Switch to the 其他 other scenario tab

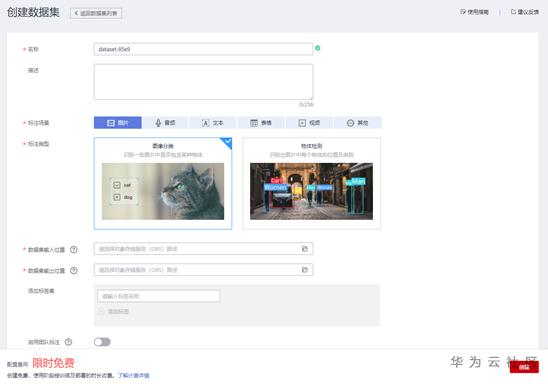click(357, 123)
